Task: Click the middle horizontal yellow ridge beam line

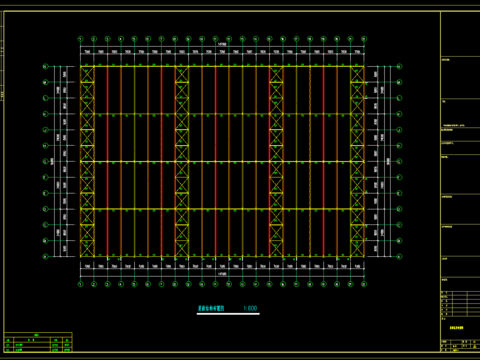Action: pos(222,162)
